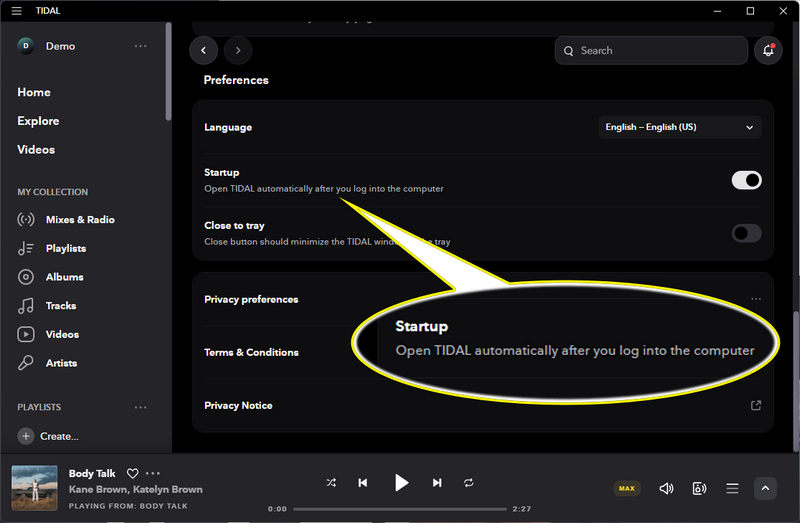Open Mixes & Radio
800x523 pixels.
[x=80, y=219]
